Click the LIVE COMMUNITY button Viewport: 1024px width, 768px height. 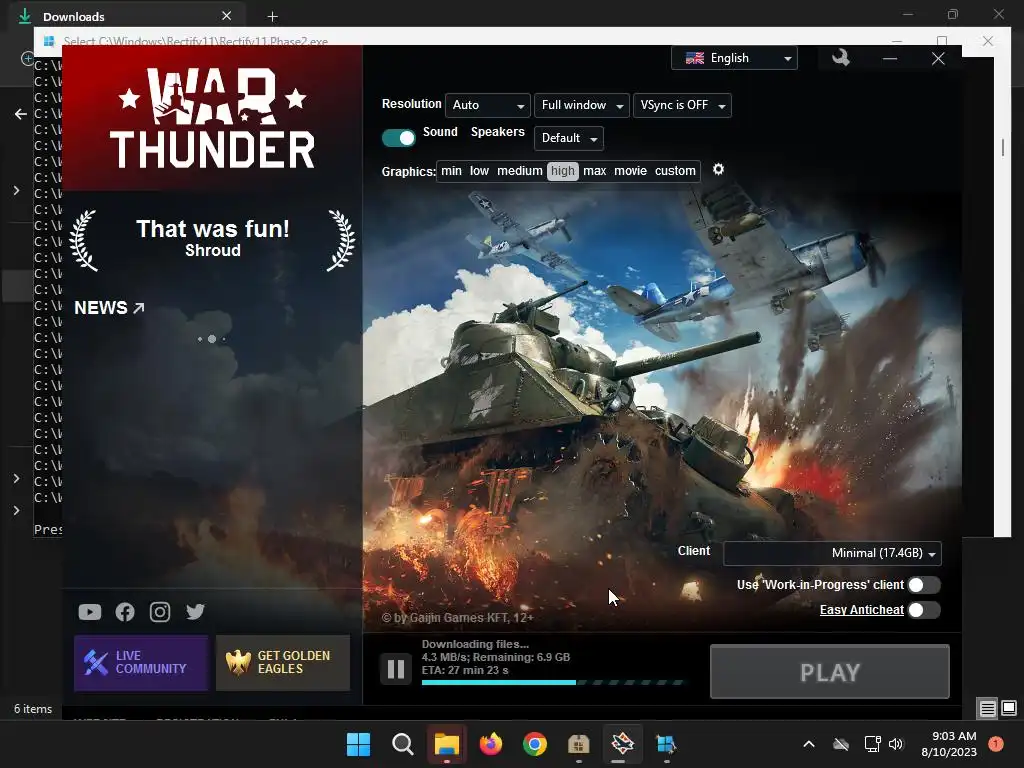click(x=141, y=663)
